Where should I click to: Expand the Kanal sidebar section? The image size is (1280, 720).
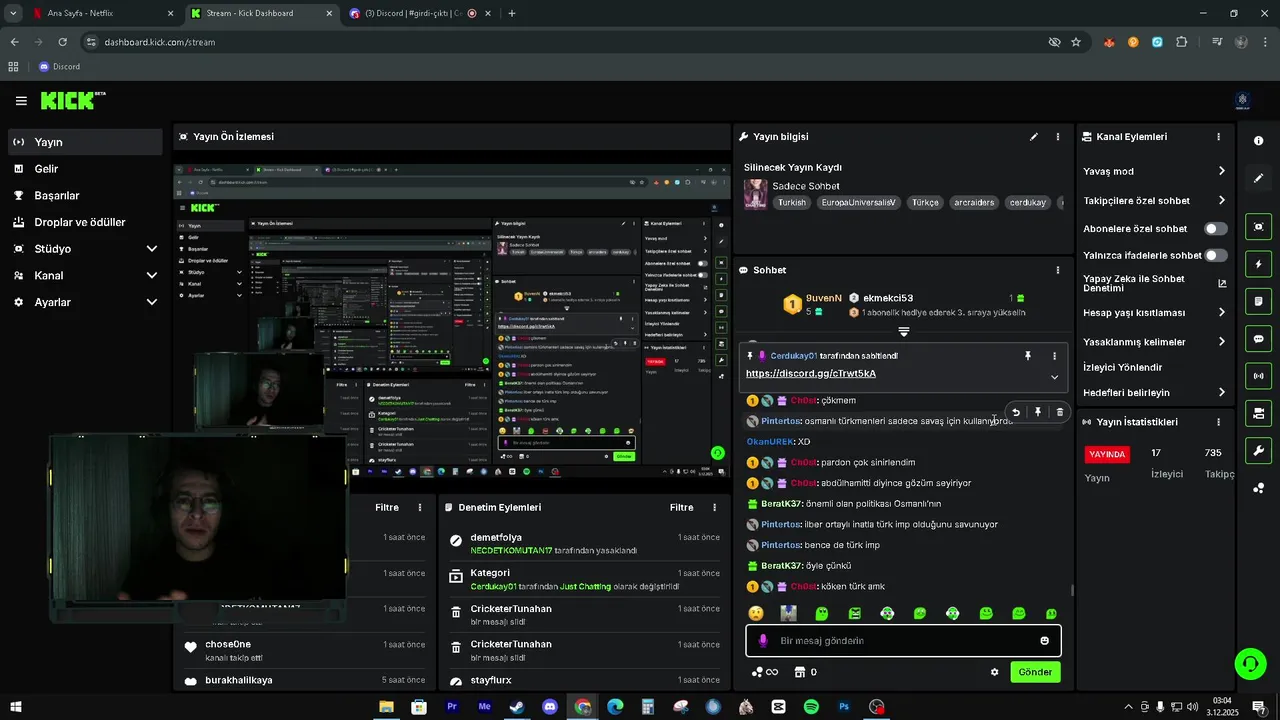point(152,275)
